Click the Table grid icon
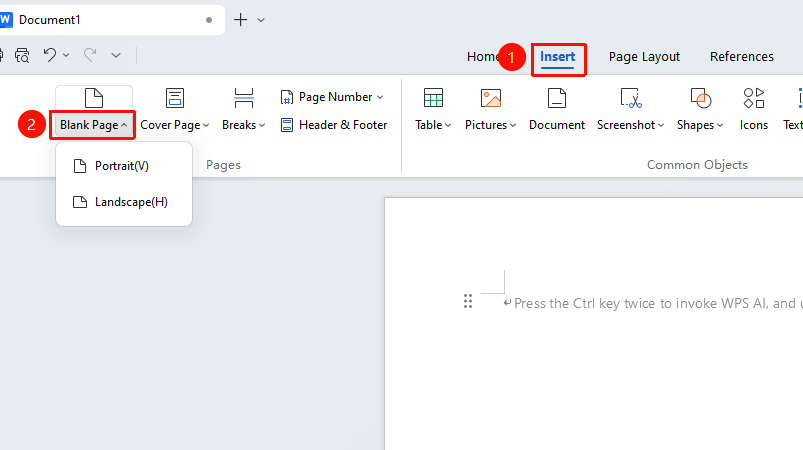 pyautogui.click(x=433, y=98)
